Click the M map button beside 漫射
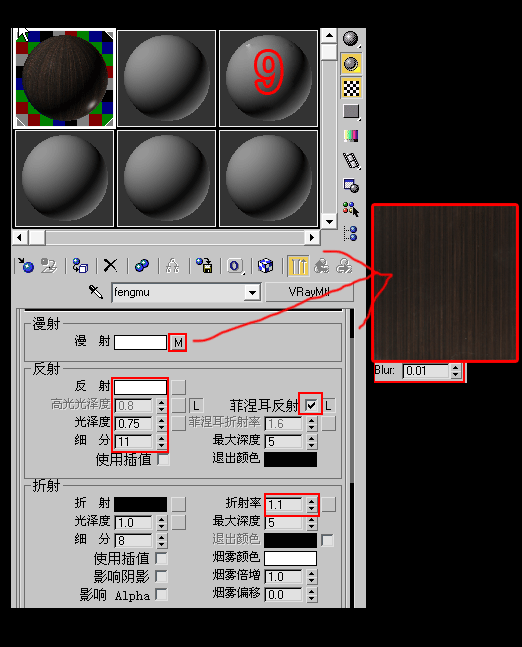 178,342
